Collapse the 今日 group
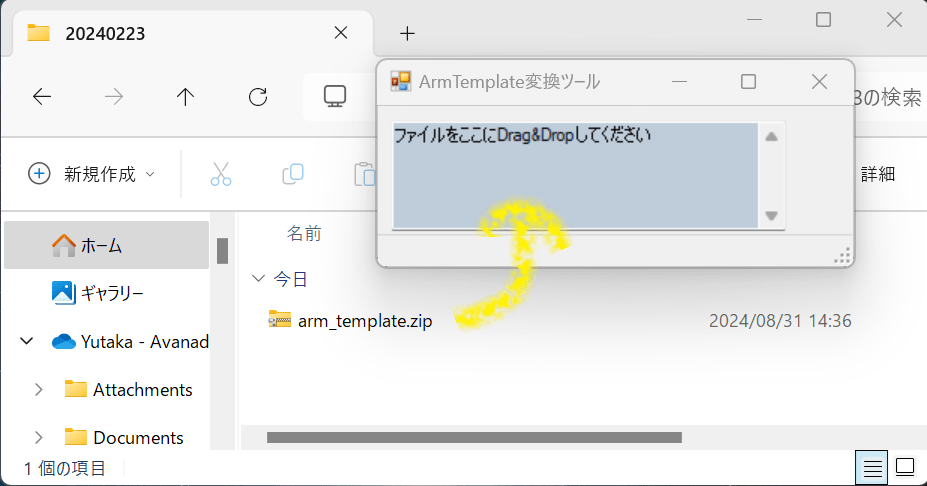Image resolution: width=927 pixels, height=486 pixels. tap(258, 278)
